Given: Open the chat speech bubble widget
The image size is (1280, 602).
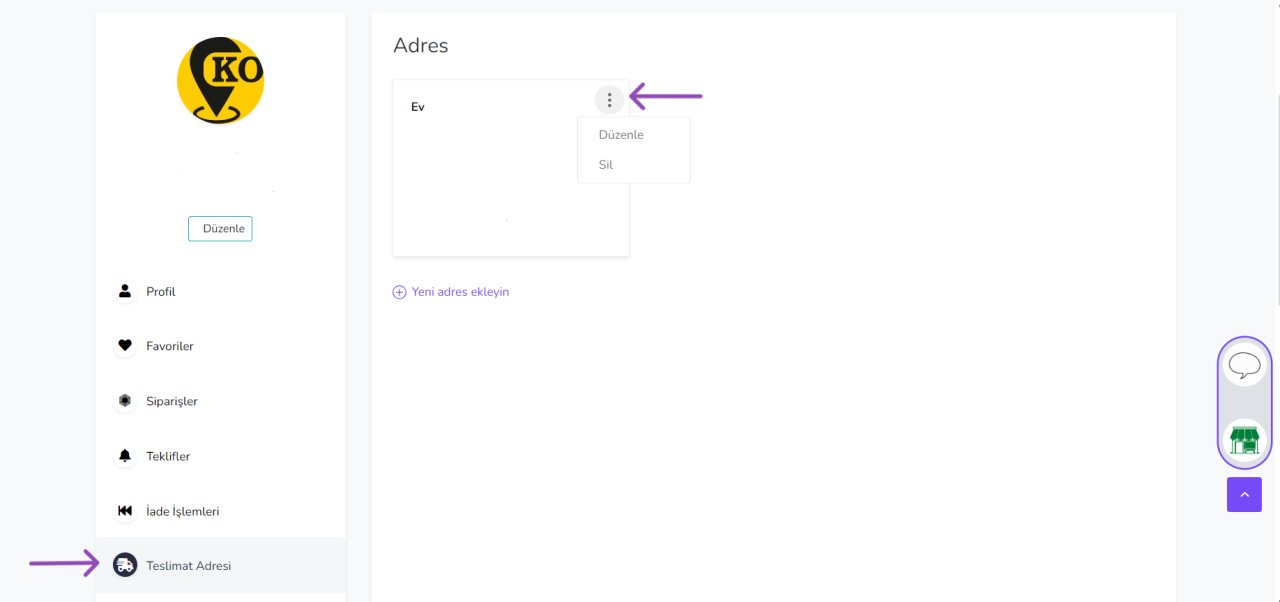Looking at the screenshot, I should tap(1244, 365).
